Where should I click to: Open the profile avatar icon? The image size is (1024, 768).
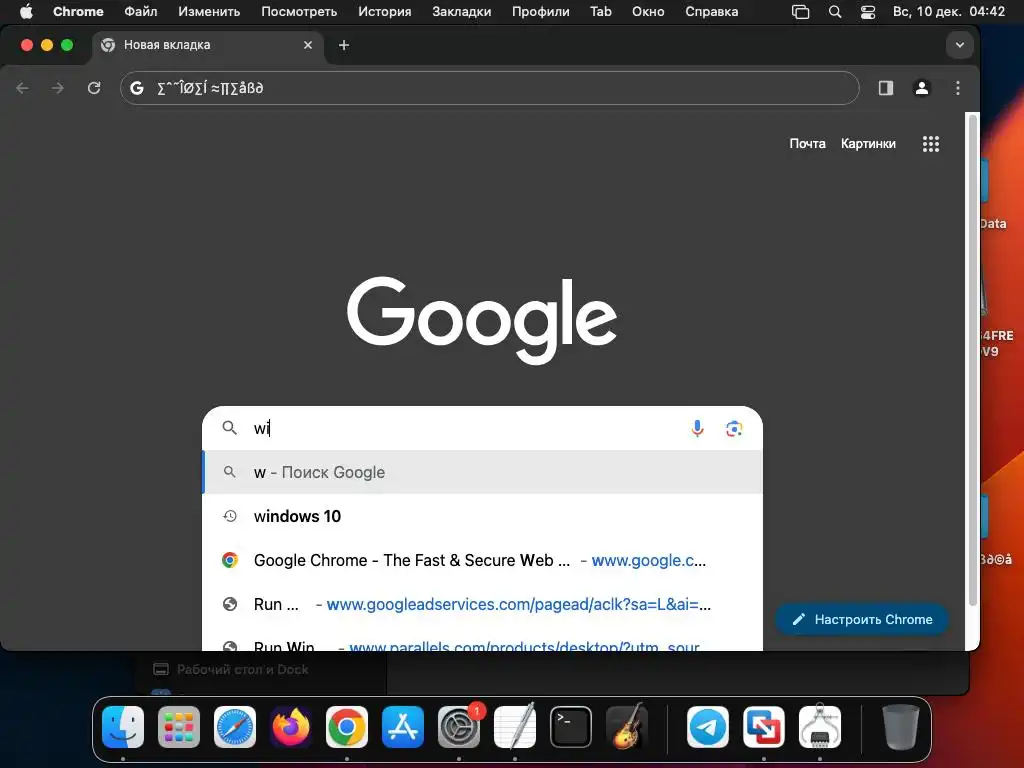pyautogui.click(x=921, y=88)
